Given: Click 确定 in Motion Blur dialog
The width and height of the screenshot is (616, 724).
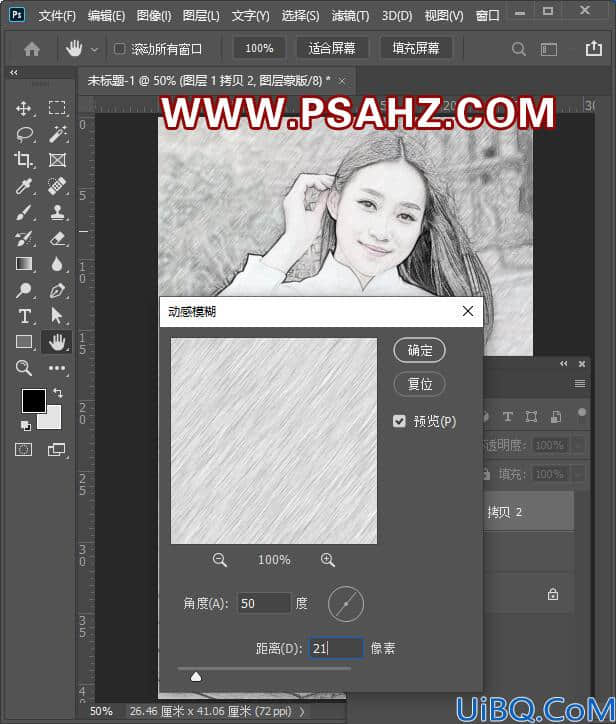Looking at the screenshot, I should point(420,350).
